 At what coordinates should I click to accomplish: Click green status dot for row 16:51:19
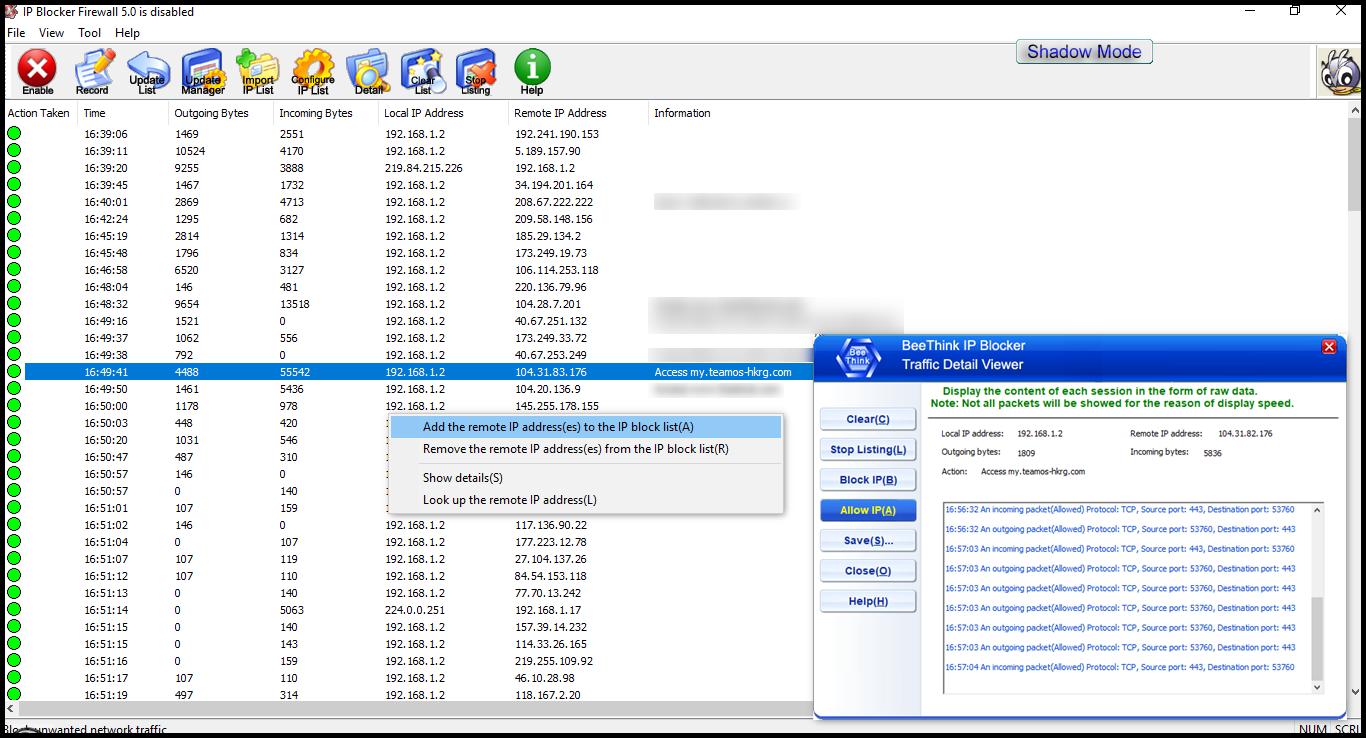tap(14, 695)
